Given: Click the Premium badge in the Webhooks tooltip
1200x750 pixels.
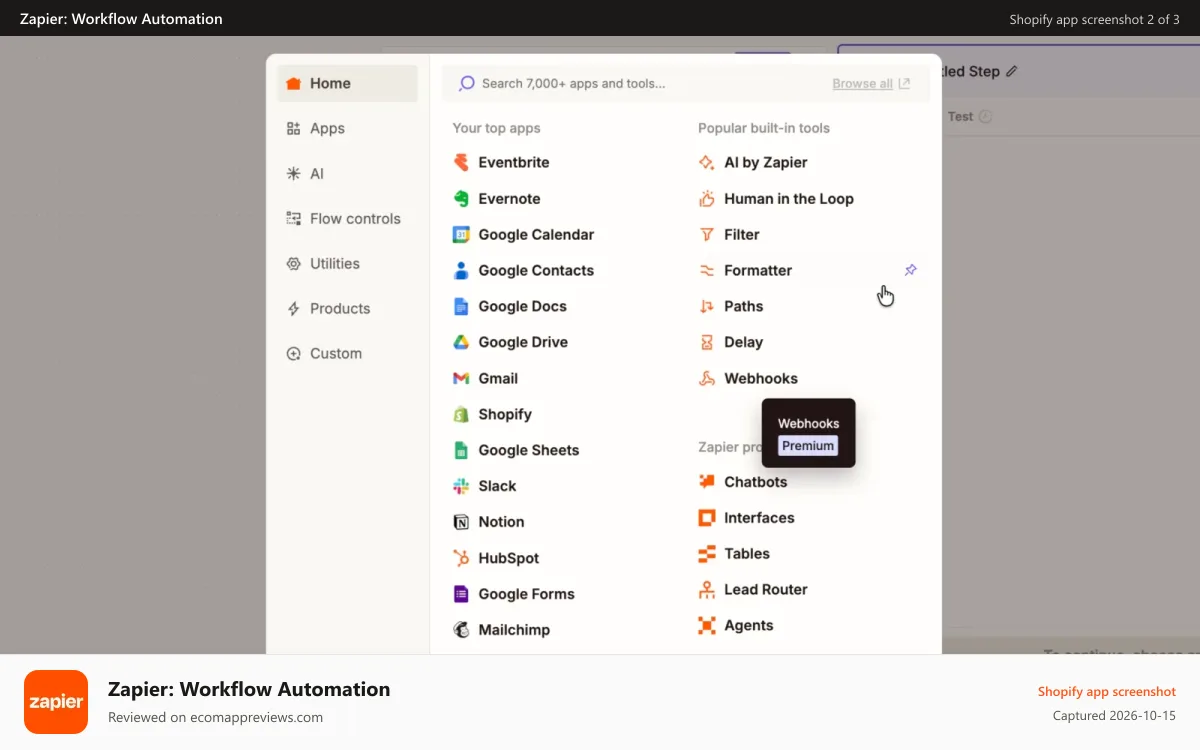Looking at the screenshot, I should point(808,446).
